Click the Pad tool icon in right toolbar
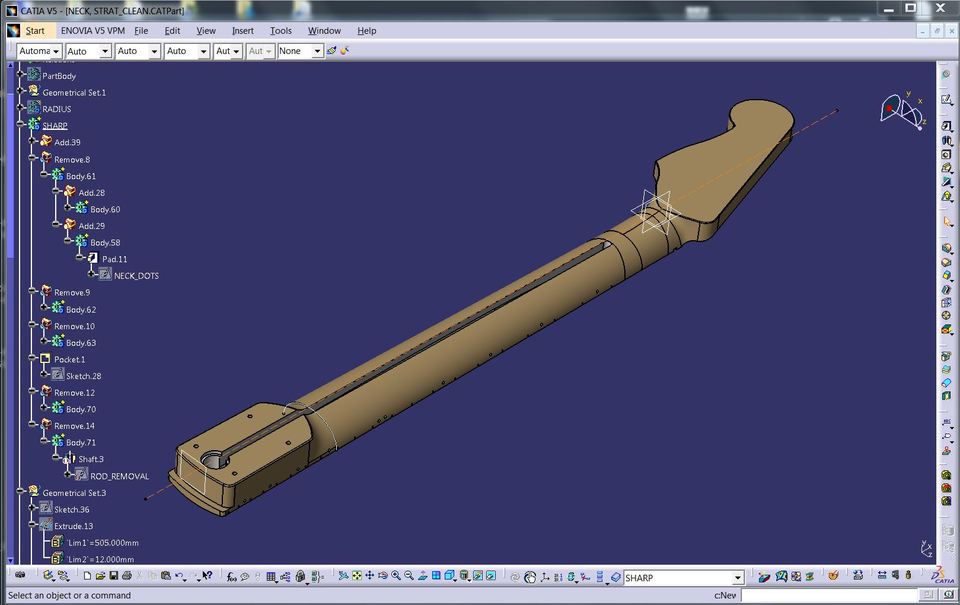960x605 pixels. tap(947, 126)
